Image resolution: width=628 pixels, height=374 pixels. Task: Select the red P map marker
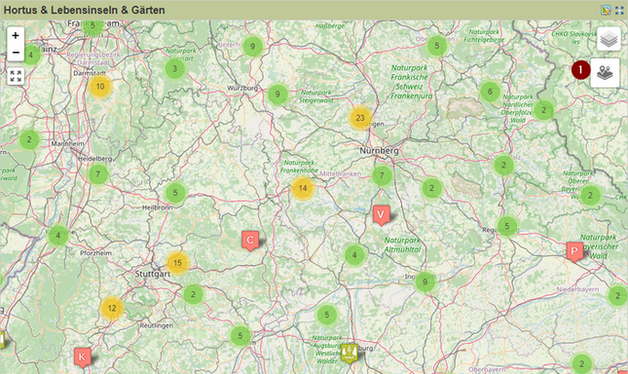point(574,252)
